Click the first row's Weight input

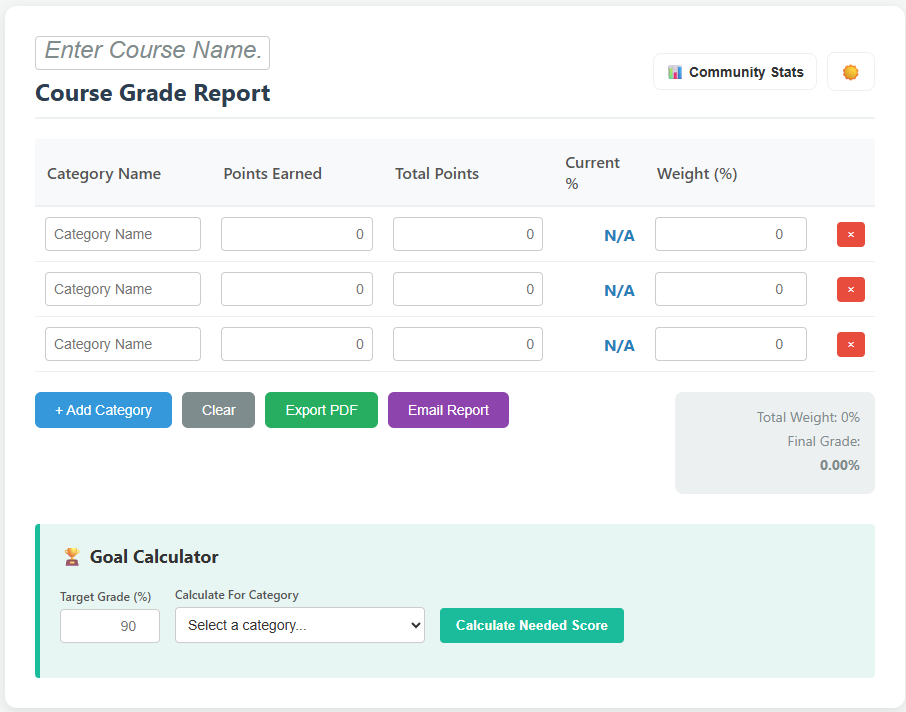click(730, 234)
